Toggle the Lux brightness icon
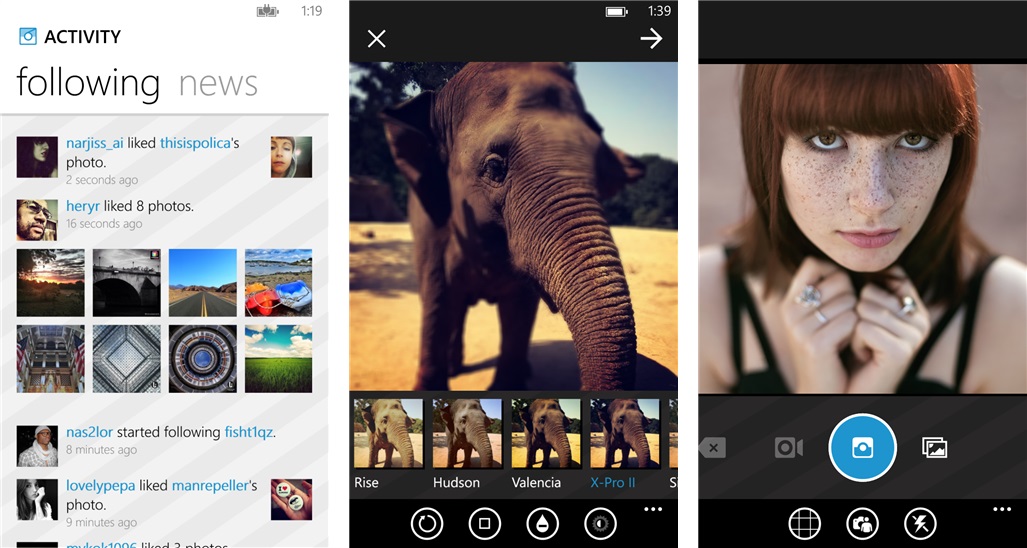The image size is (1027, 548). point(600,524)
